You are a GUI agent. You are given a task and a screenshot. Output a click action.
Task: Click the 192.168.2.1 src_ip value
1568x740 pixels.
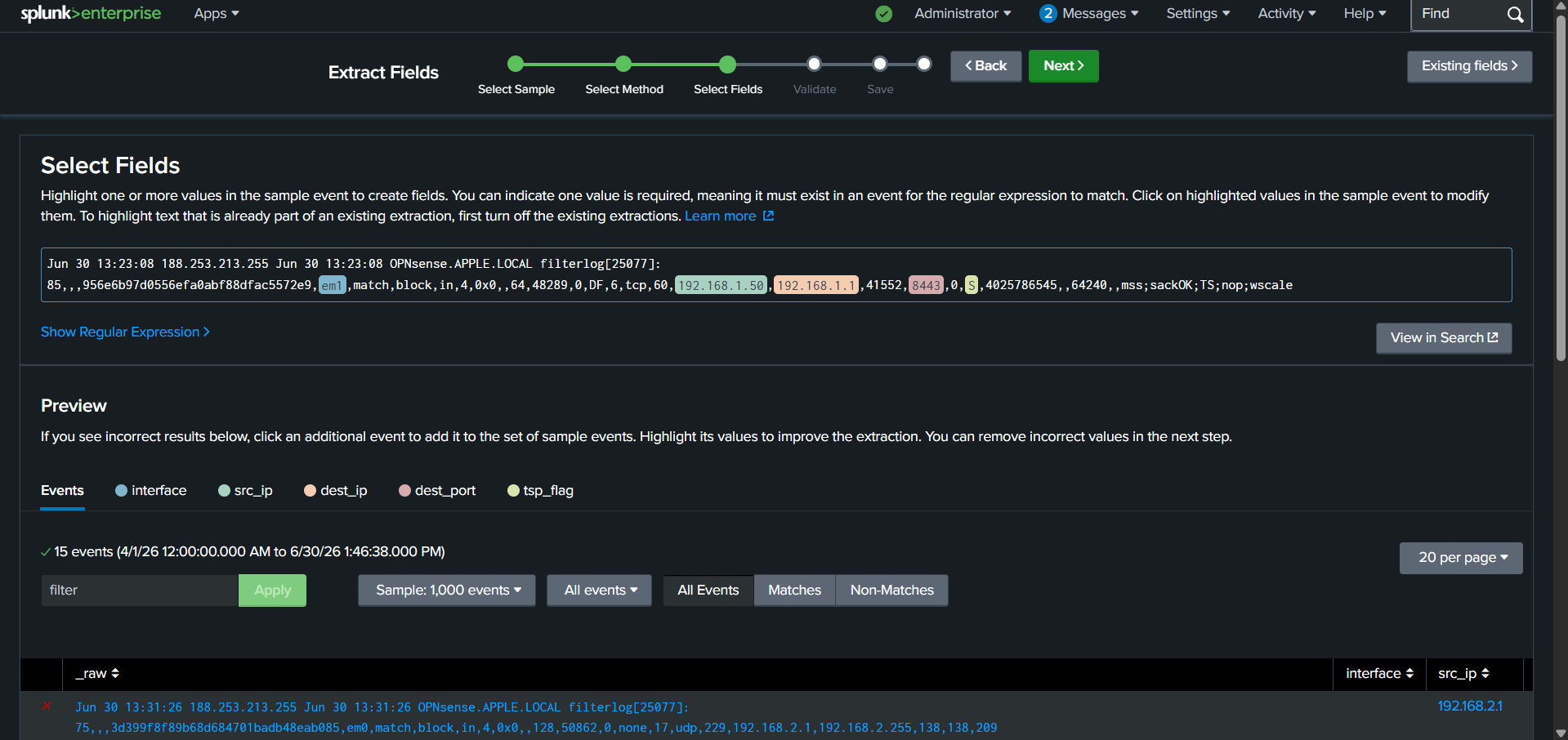tap(1470, 706)
